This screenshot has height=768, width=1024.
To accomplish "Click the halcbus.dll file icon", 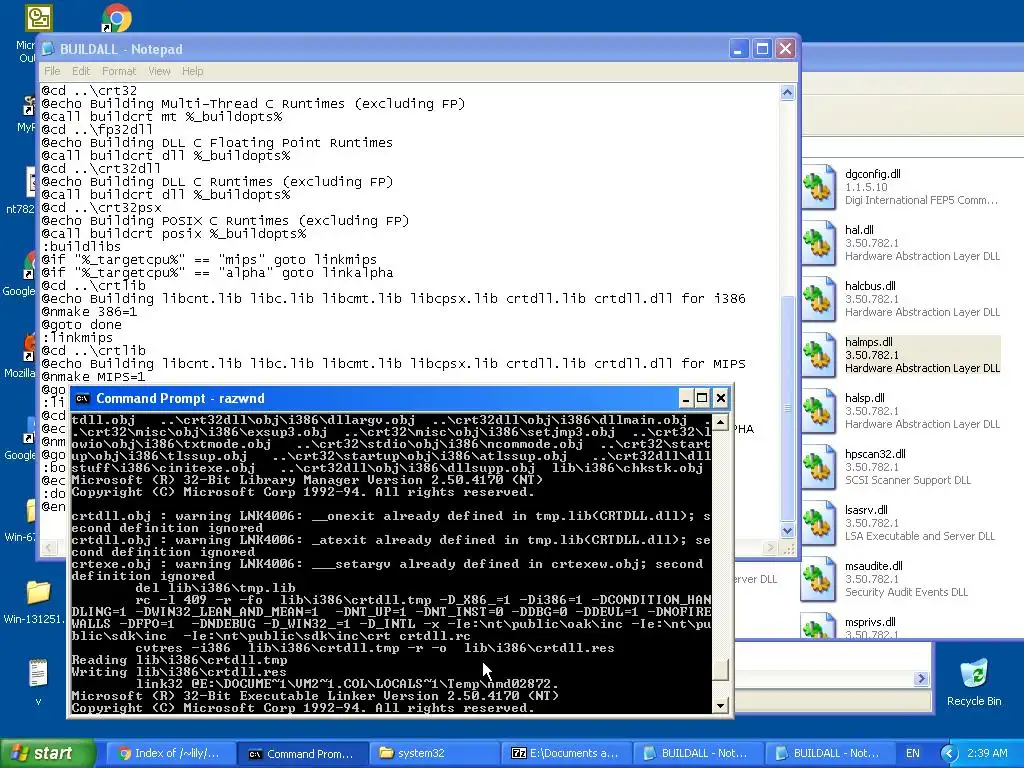I will (818, 300).
